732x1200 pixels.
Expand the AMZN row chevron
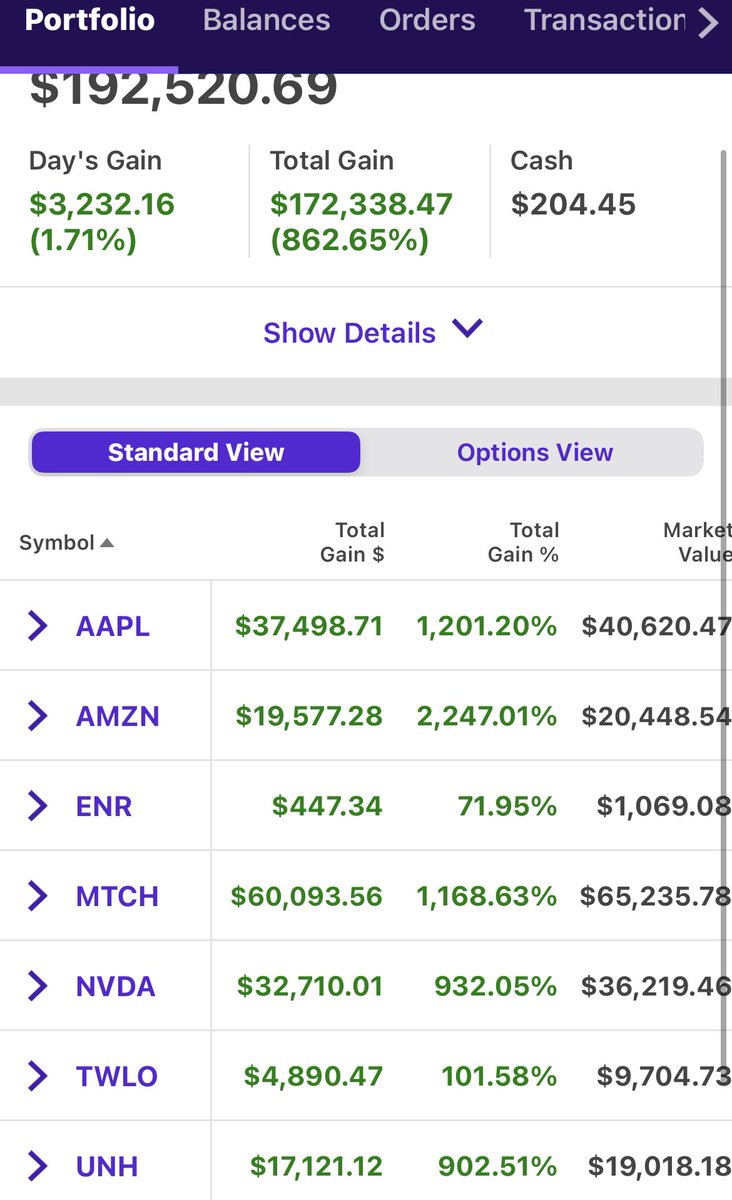point(37,716)
